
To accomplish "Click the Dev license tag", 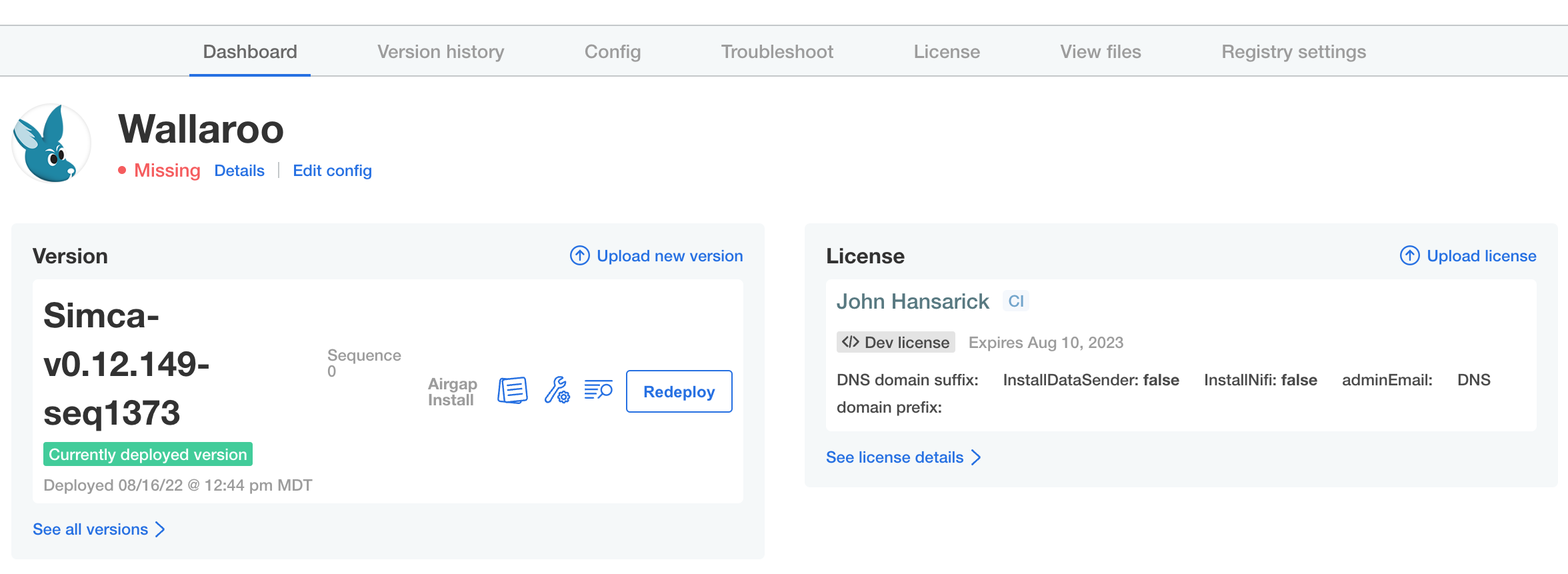I will (896, 342).
